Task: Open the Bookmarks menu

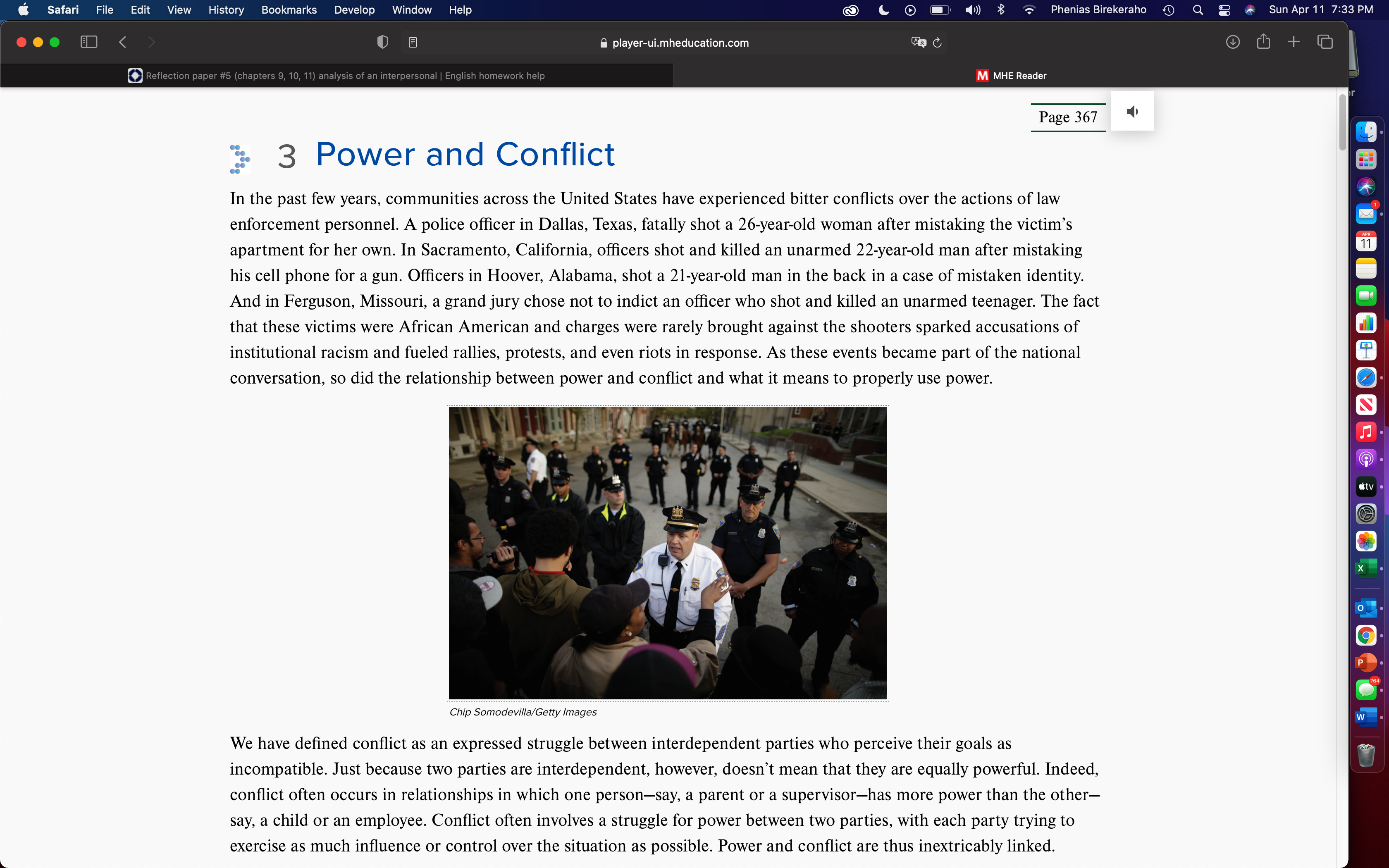Action: tap(289, 10)
